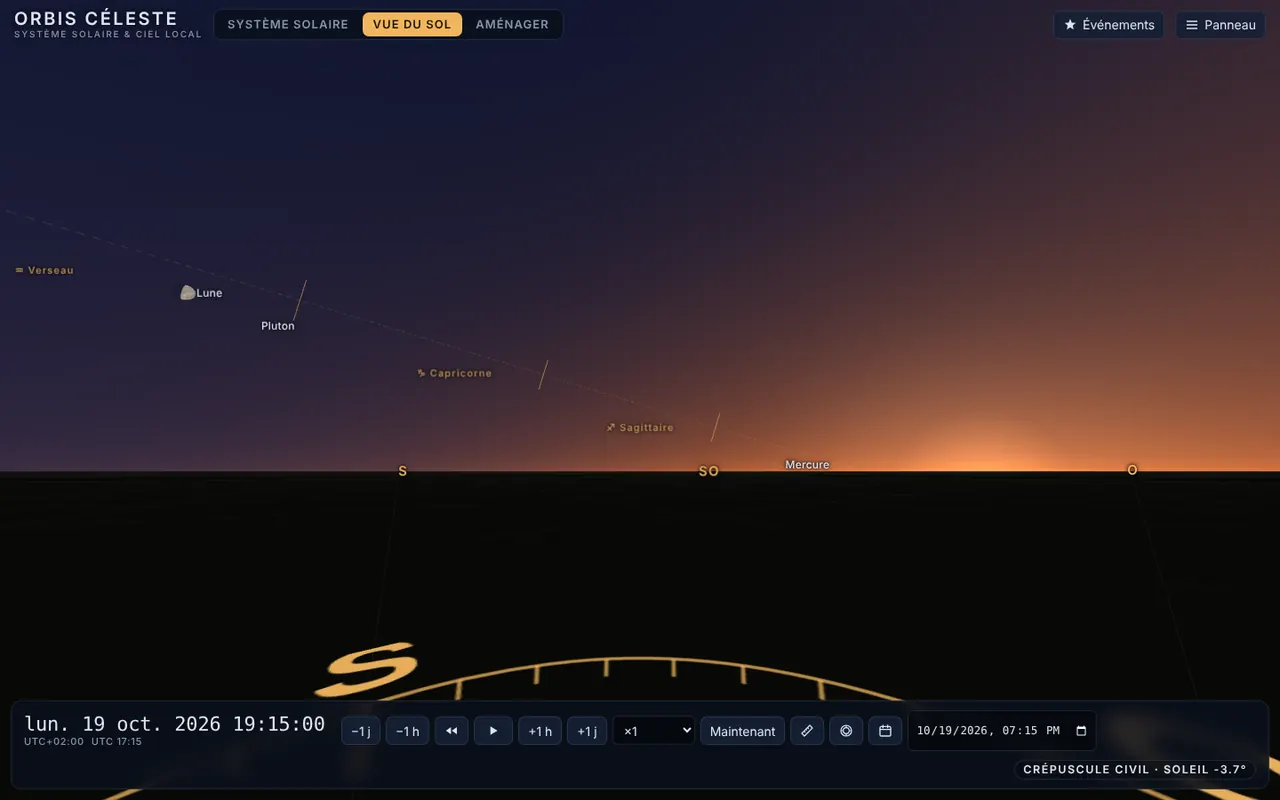Click the Moon icon in the sky
This screenshot has width=1280, height=800.
point(187,293)
